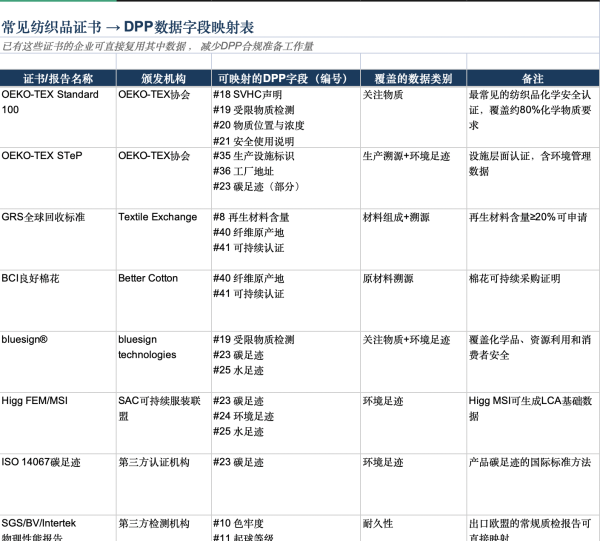
Task: Select header cell '备注'
Action: point(533,78)
